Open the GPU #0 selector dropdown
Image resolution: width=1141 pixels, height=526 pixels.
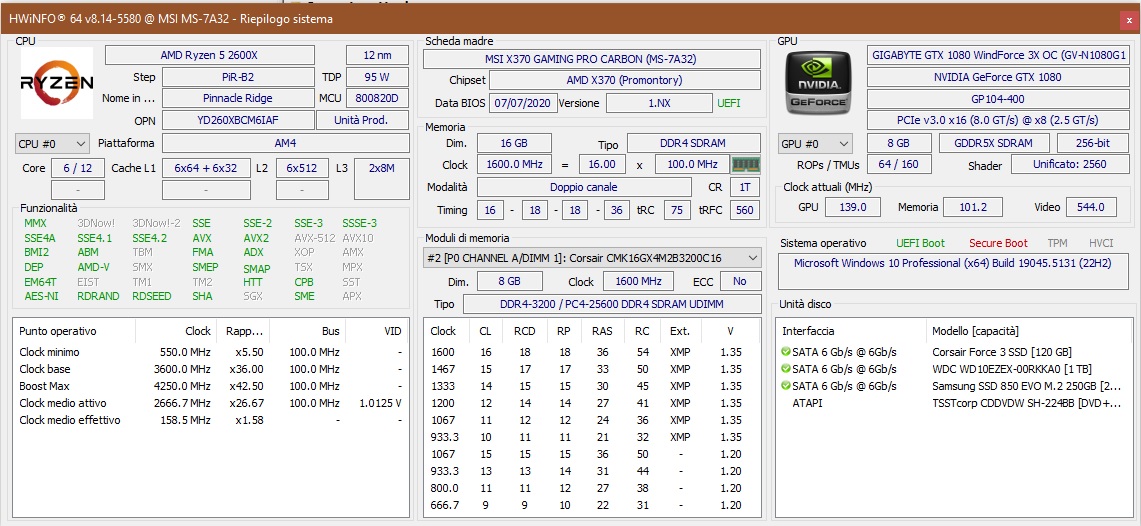pyautogui.click(x=815, y=143)
